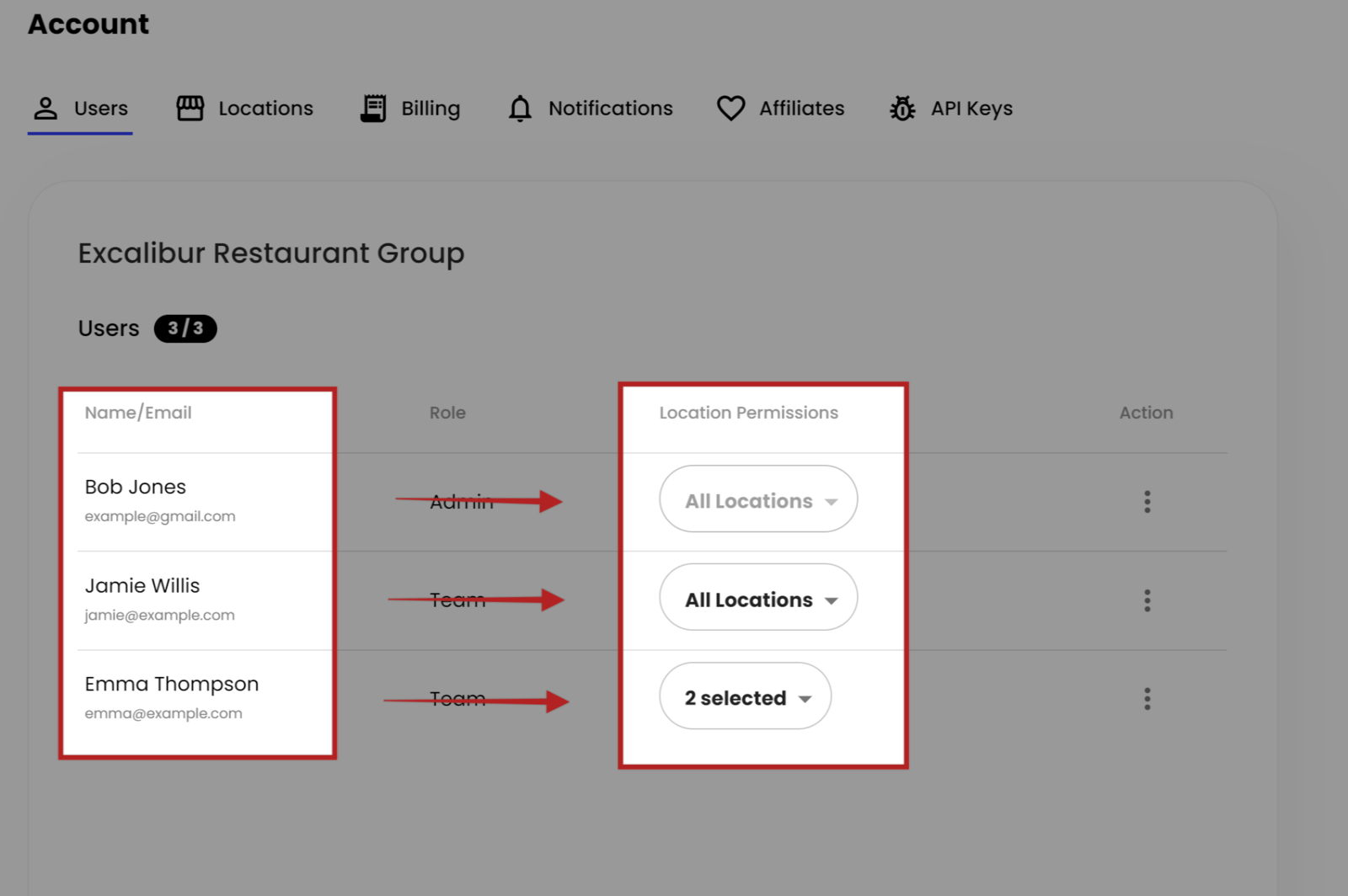
Task: Open Emma Thompson's 2 selected dropdown
Action: pyautogui.click(x=745, y=696)
